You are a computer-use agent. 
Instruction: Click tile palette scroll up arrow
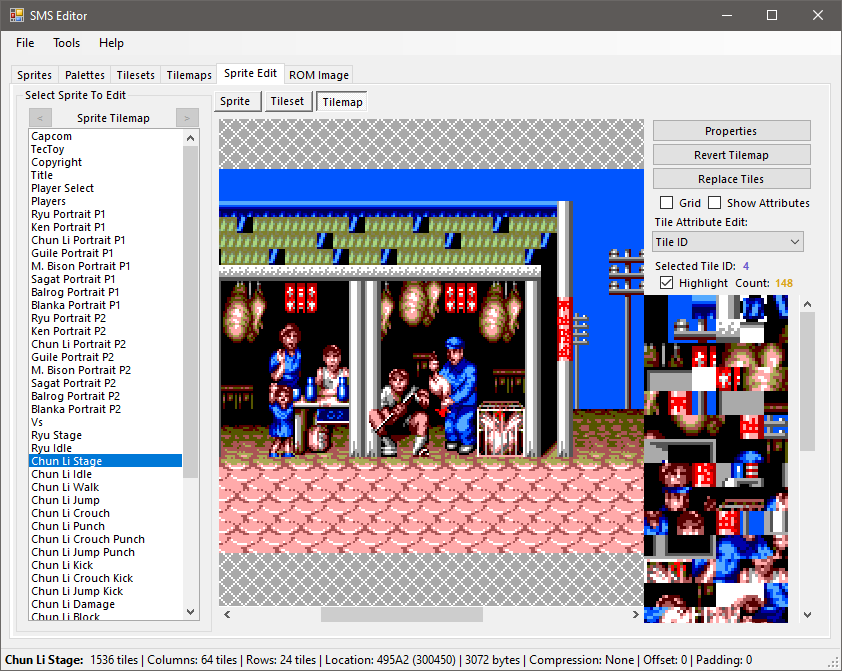pos(807,304)
